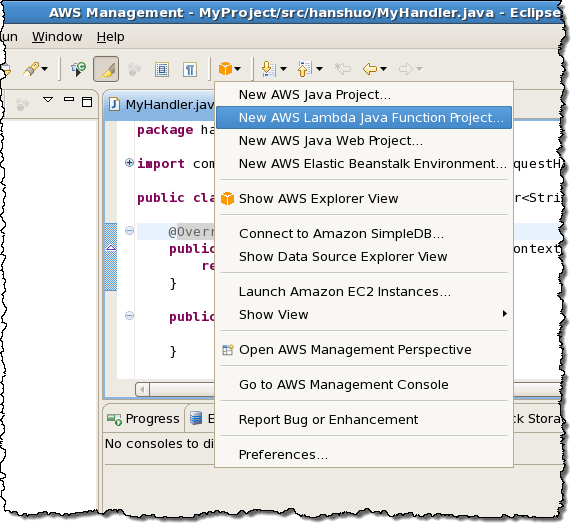Toggle Show Whitespace Characters pilcrow icon
The image size is (576, 528).
(190, 69)
